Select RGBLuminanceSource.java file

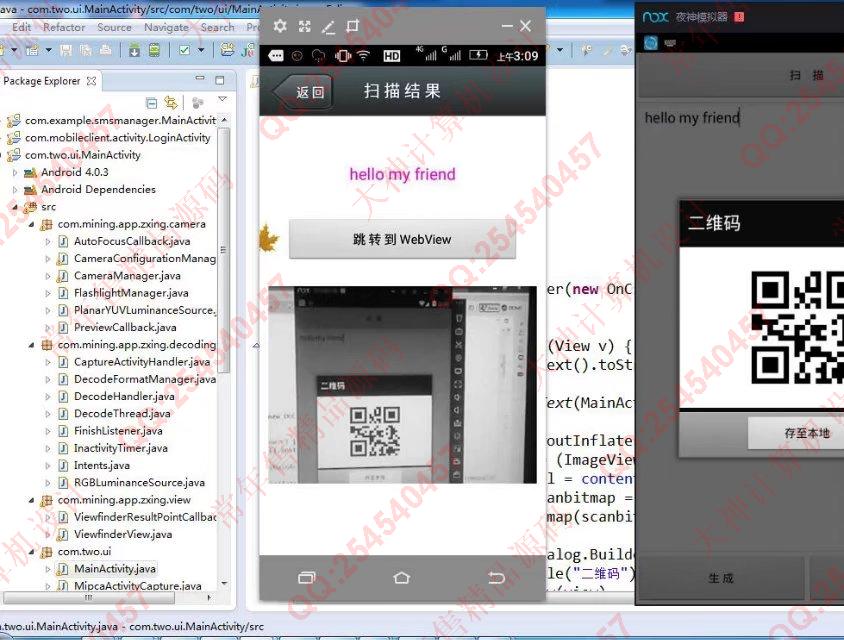[139, 483]
